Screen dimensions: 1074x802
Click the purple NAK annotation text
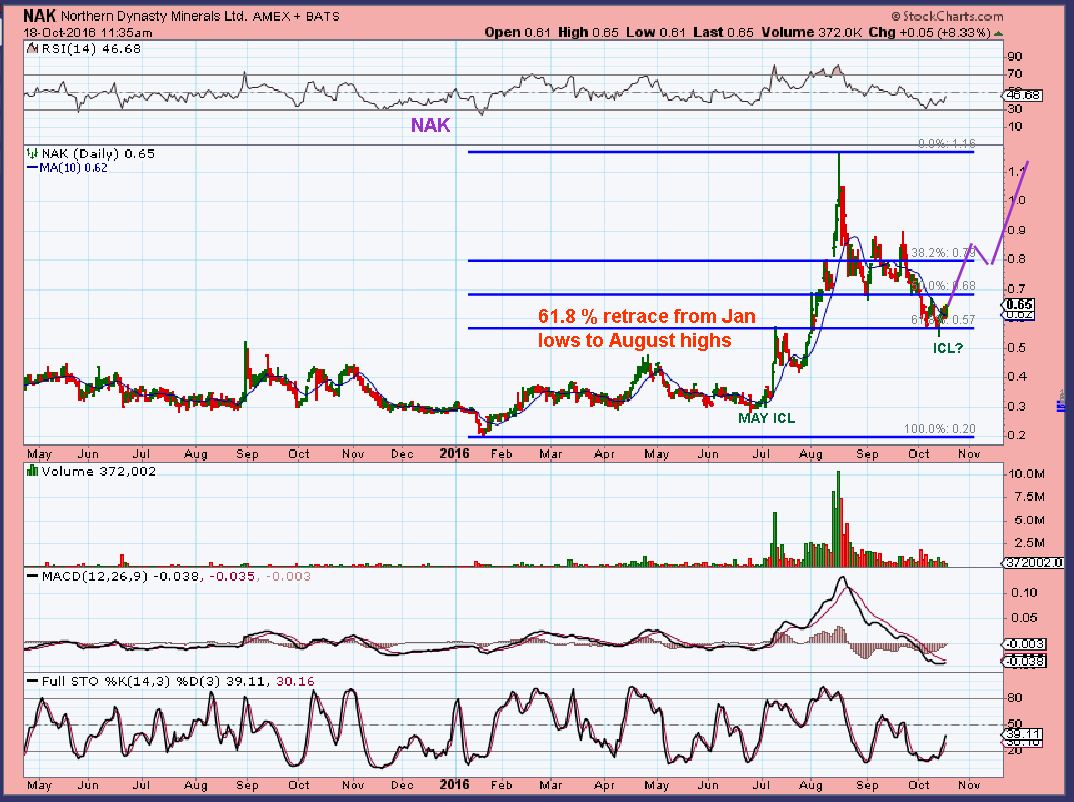(430, 125)
